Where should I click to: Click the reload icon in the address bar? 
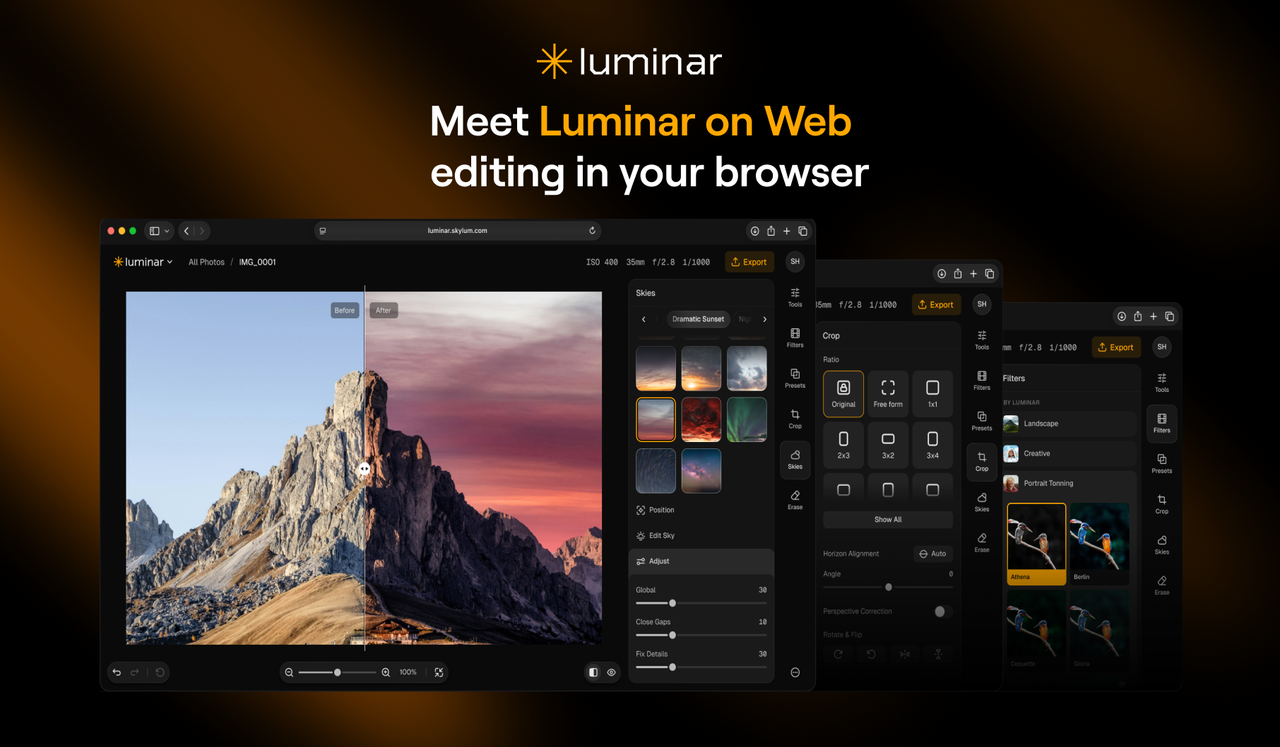click(x=592, y=231)
